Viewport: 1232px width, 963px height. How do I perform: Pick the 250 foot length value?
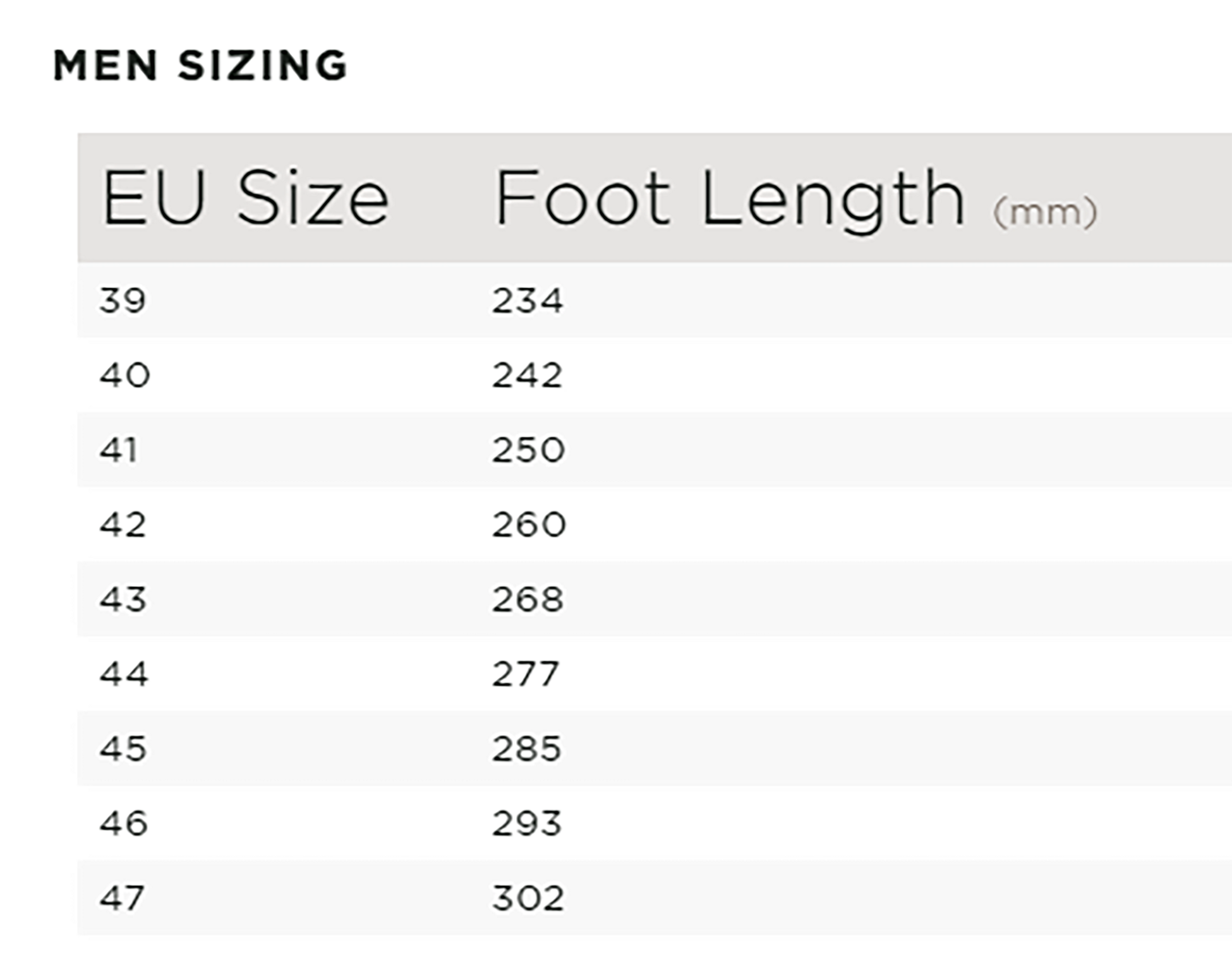(x=528, y=450)
